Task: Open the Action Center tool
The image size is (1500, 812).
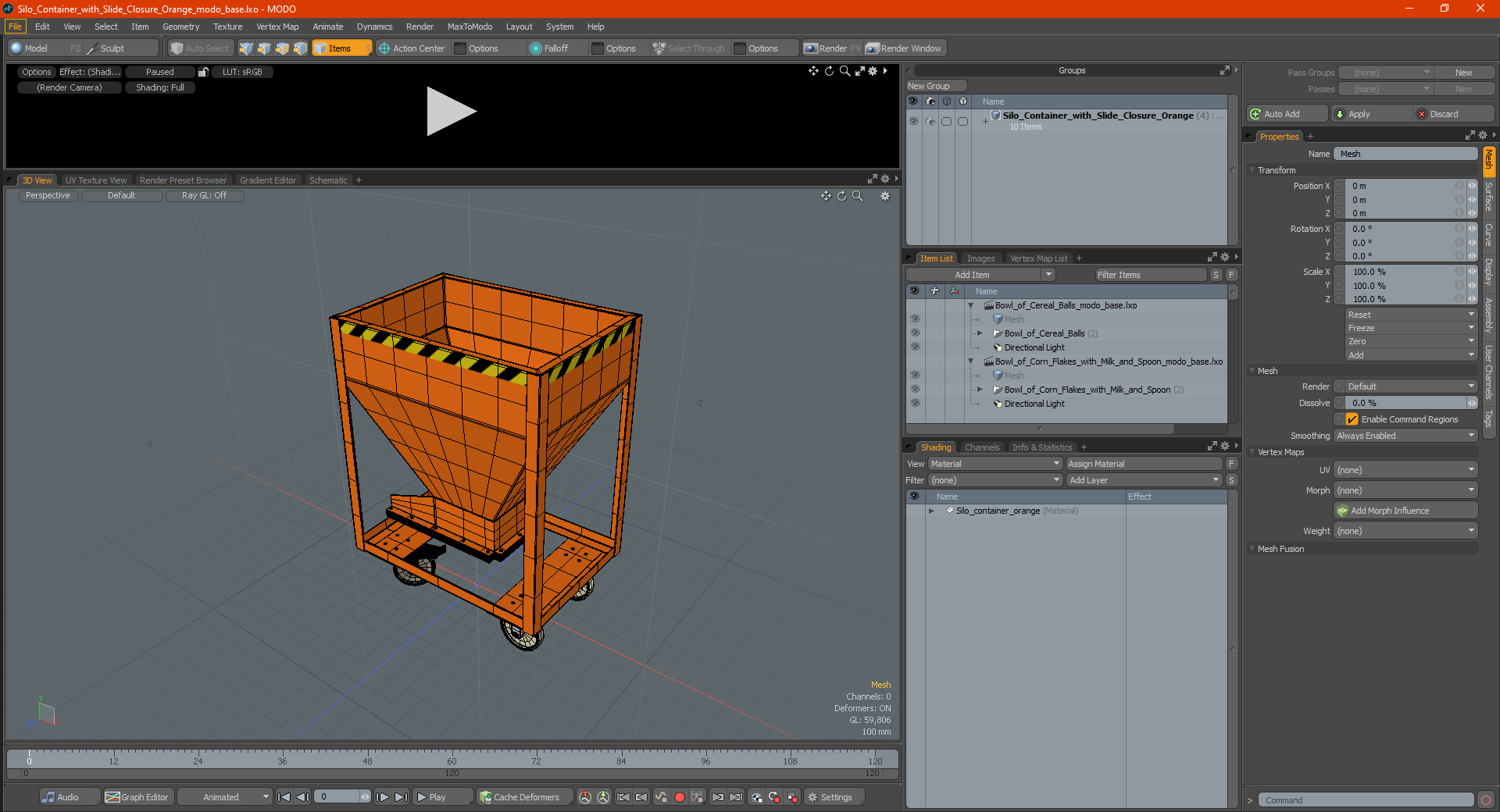Action: (412, 48)
